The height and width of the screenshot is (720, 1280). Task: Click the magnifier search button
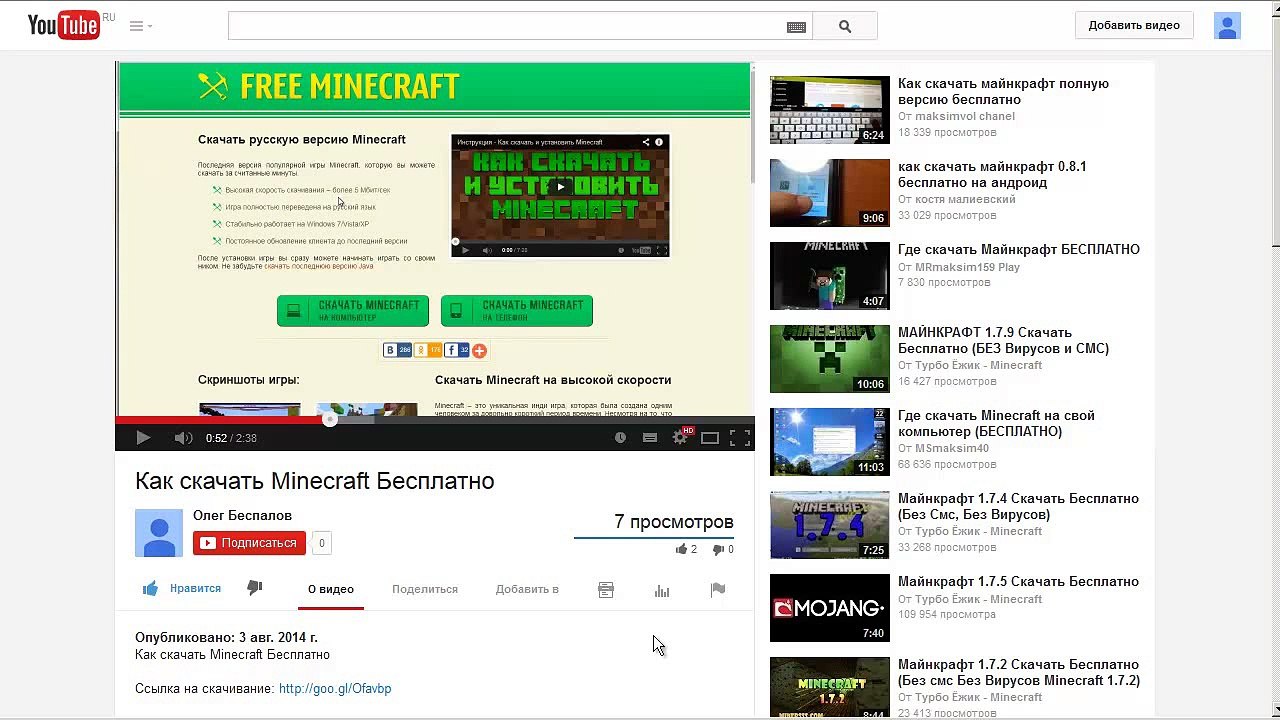click(845, 27)
